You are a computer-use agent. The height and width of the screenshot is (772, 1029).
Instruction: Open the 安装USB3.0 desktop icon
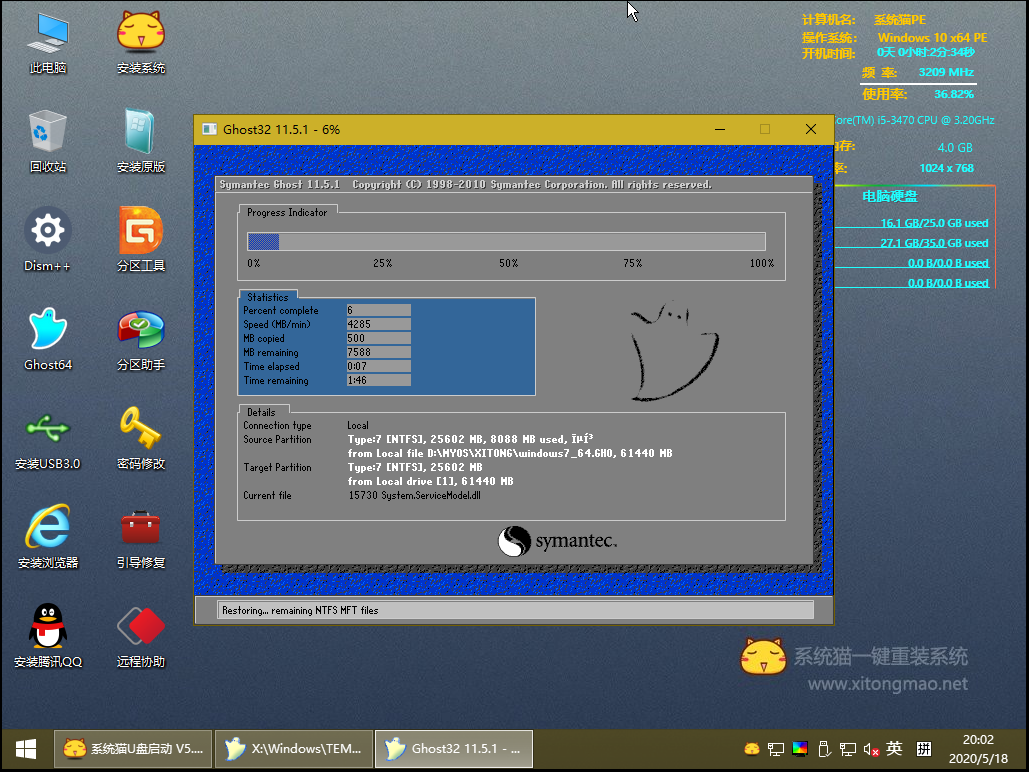(x=47, y=439)
